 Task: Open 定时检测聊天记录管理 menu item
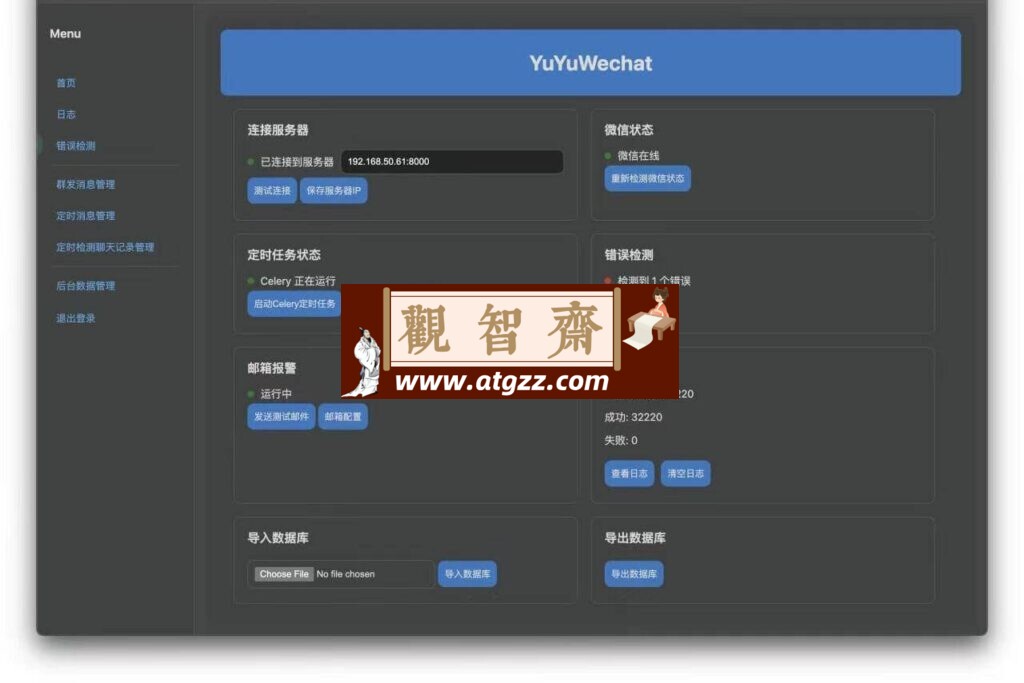point(105,247)
